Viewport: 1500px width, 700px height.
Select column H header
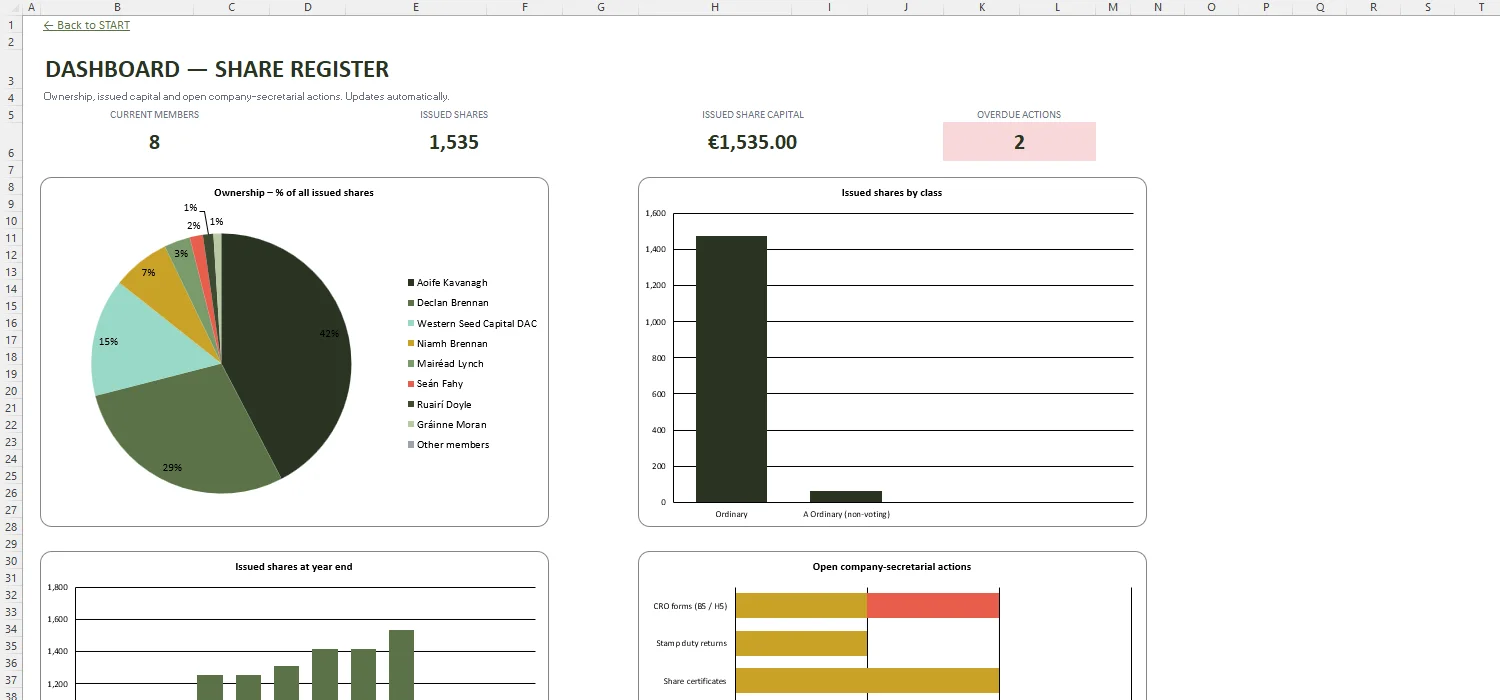715,7
